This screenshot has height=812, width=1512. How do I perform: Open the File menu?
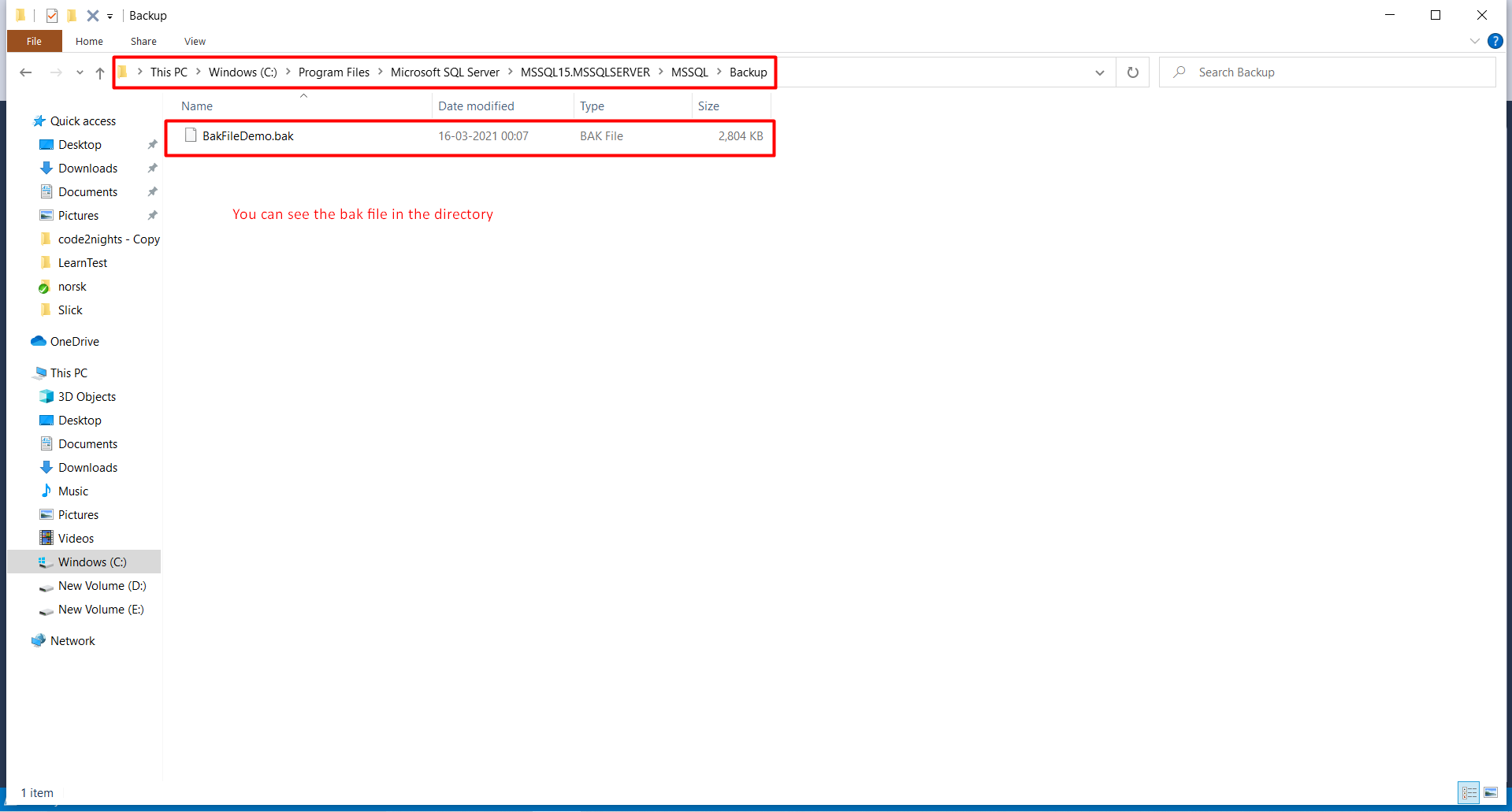34,41
